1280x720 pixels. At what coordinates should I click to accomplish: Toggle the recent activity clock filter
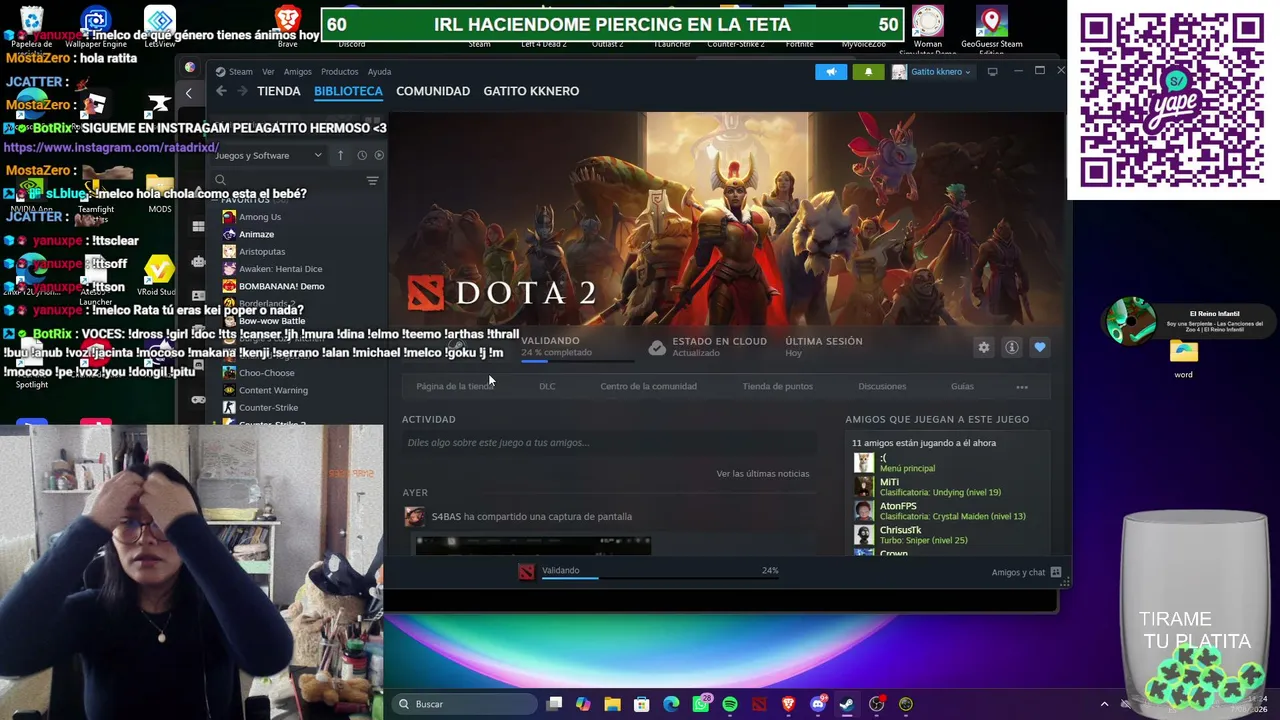(362, 155)
